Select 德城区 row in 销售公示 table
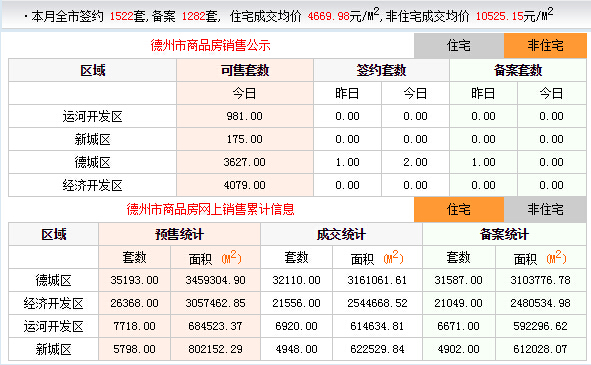 pyautogui.click(x=297, y=162)
